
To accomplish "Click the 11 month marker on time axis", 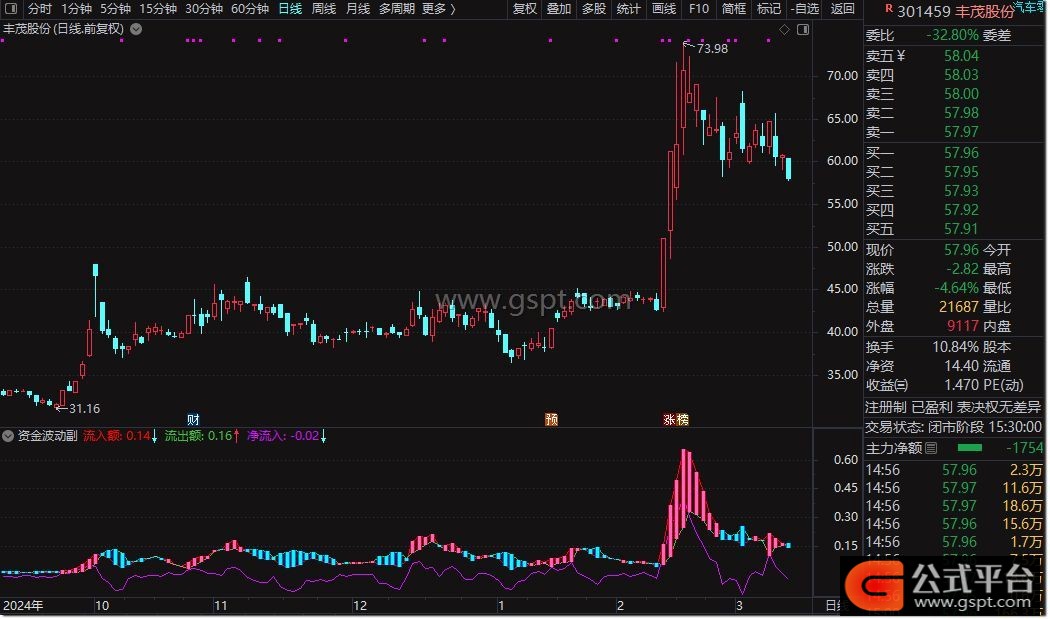I will pyautogui.click(x=220, y=606).
